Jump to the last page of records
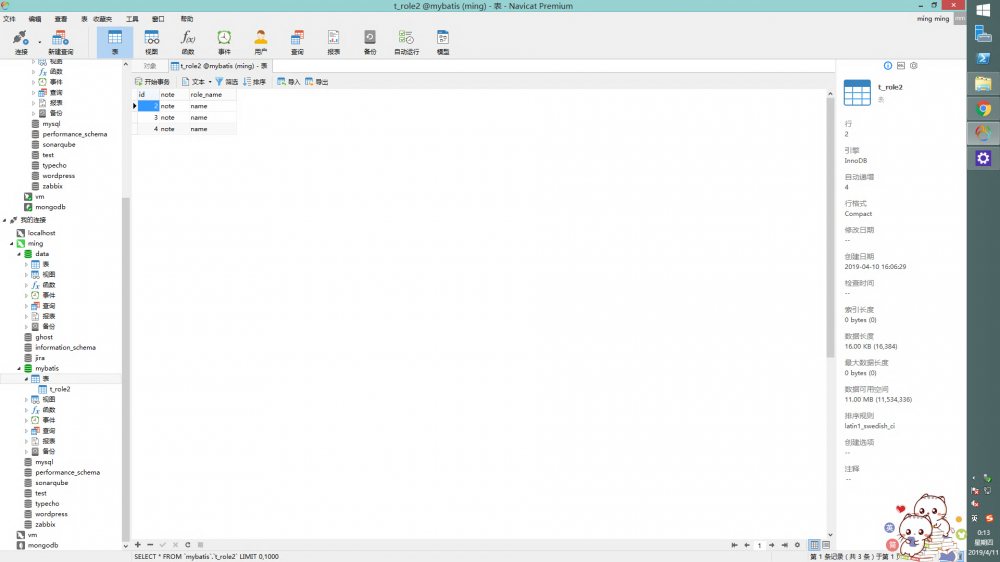 tap(784, 545)
